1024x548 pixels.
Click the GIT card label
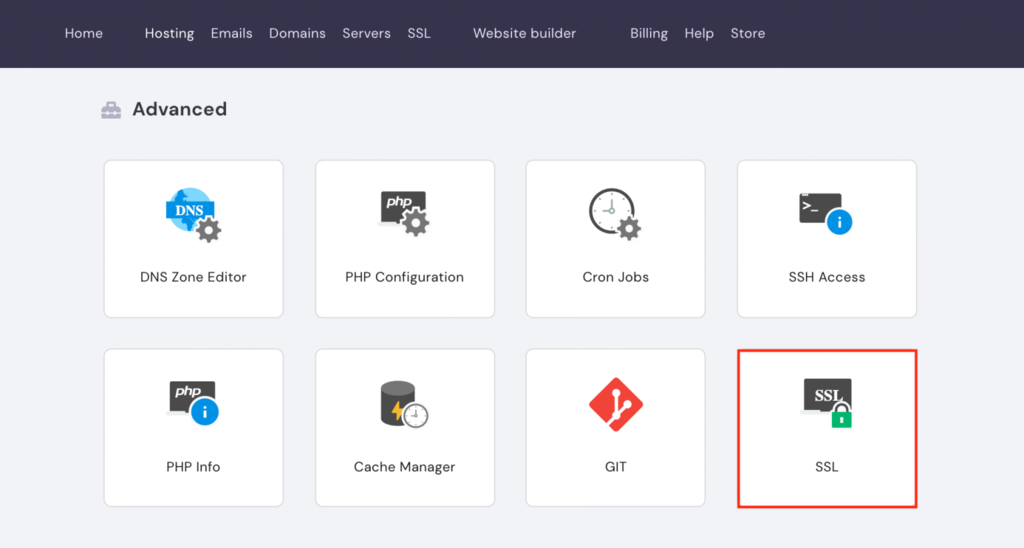[615, 467]
